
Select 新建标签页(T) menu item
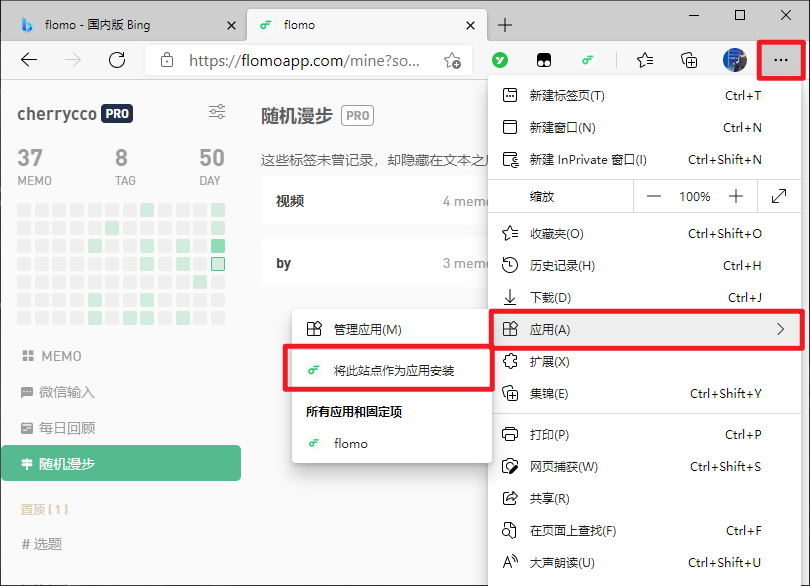click(x=646, y=96)
